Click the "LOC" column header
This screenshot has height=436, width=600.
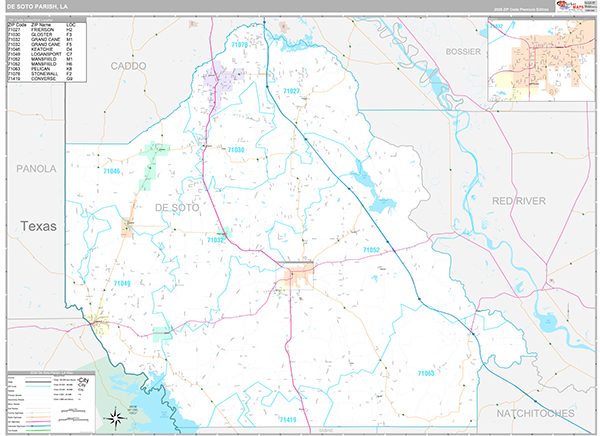point(71,25)
